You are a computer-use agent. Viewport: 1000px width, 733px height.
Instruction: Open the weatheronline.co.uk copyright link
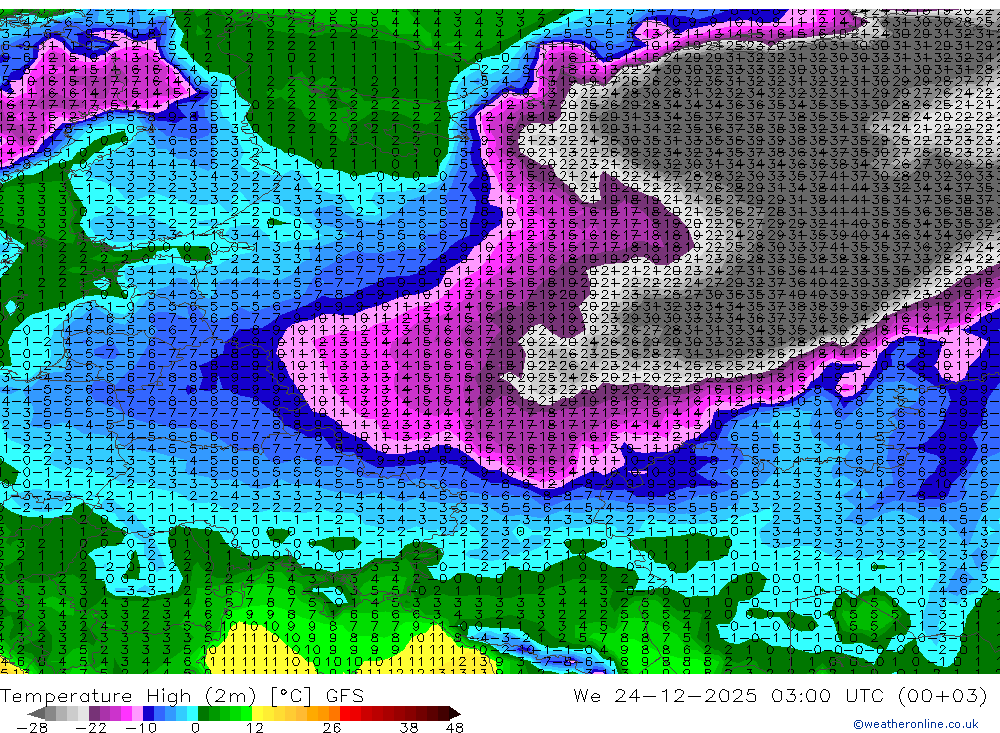pos(915,724)
